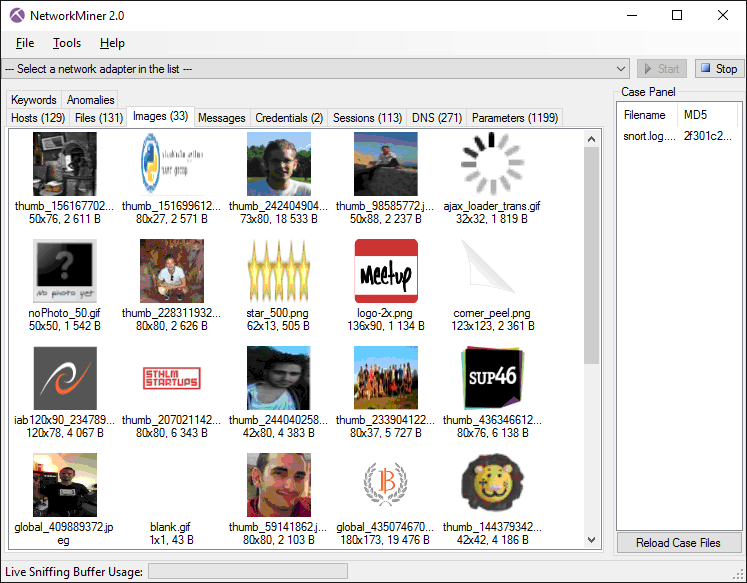
Task: Select the ajax_loader_trans.gif spinner image
Action: 492,164
